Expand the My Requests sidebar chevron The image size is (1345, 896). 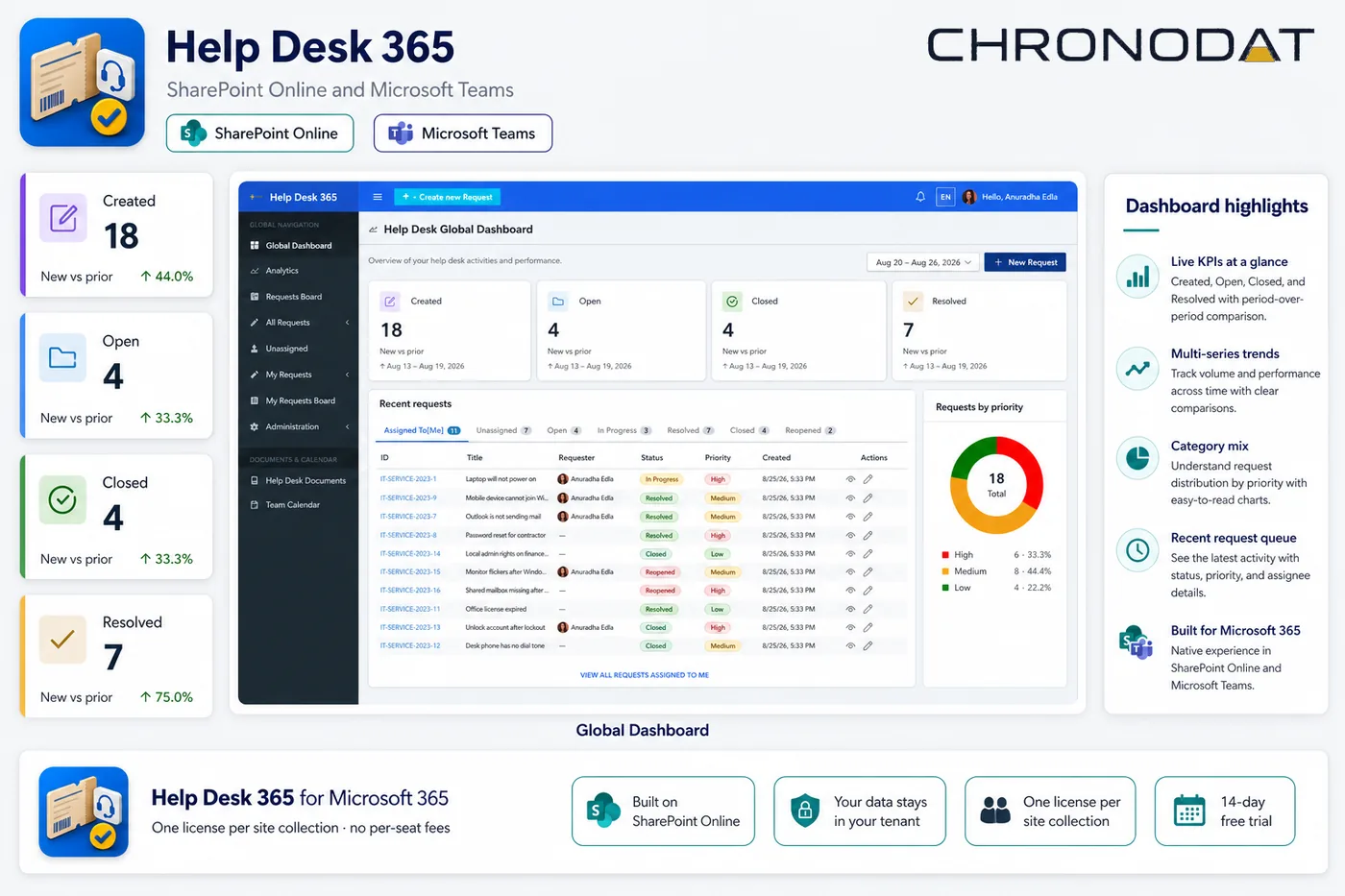[347, 375]
